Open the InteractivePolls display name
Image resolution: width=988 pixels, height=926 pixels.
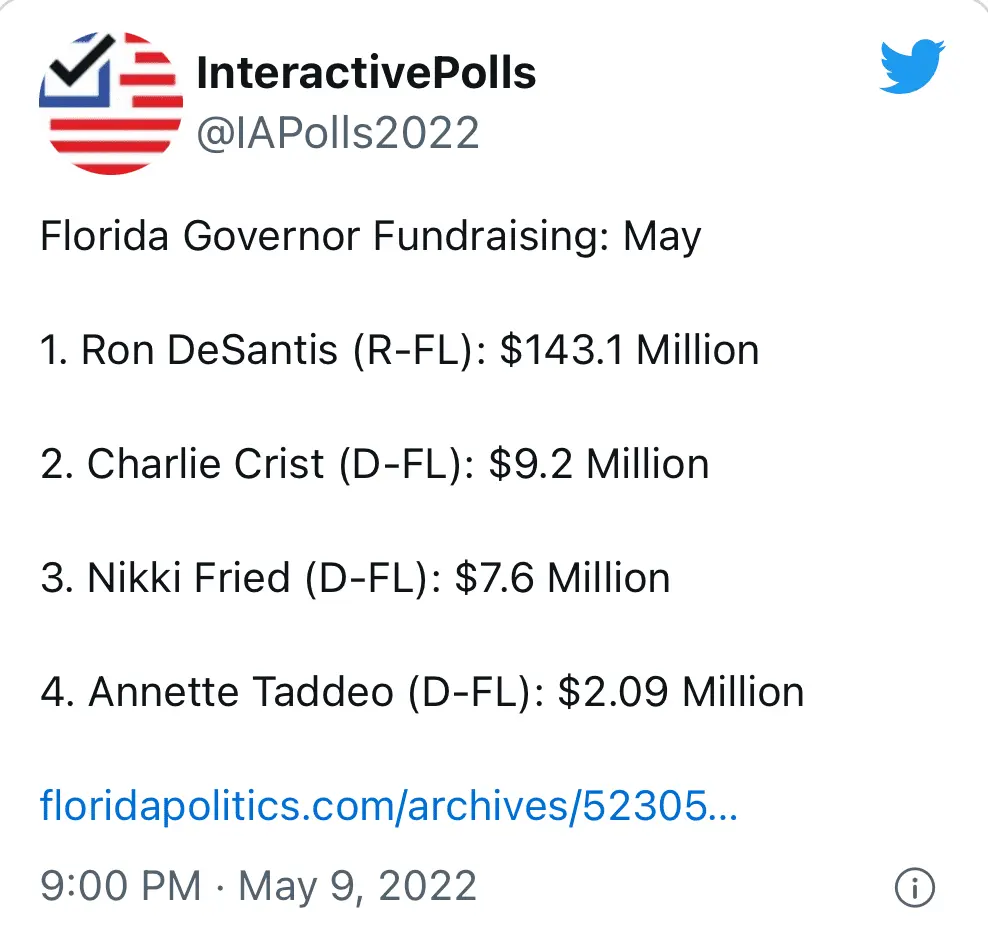[x=366, y=73]
